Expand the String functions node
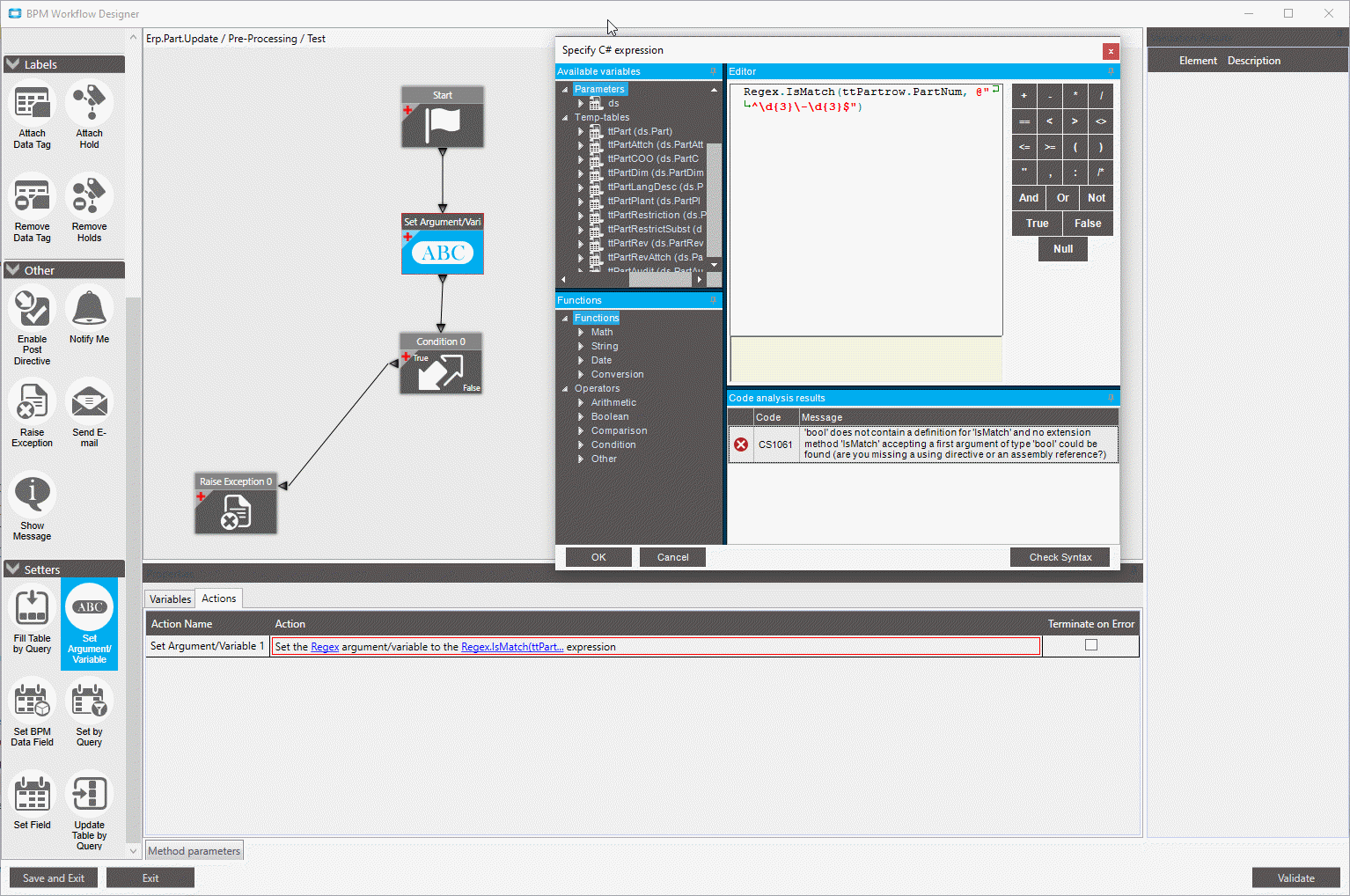This screenshot has height=896, width=1350. pyautogui.click(x=581, y=346)
